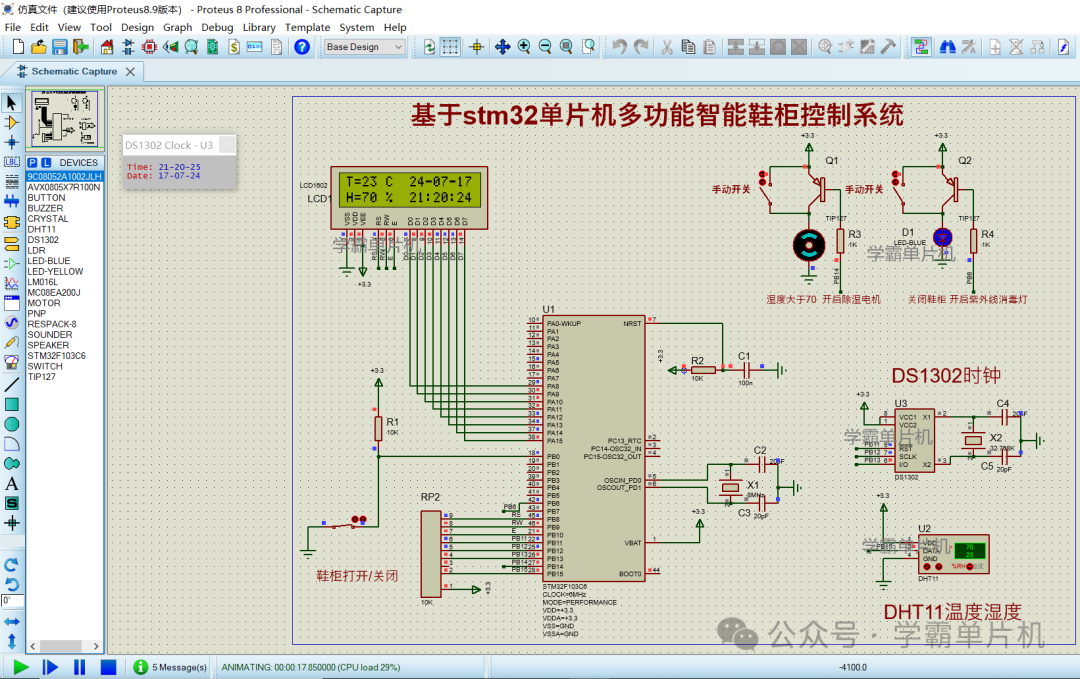This screenshot has height=679, width=1080.
Task: Click the Decompose hammer icon
Action: (889, 47)
